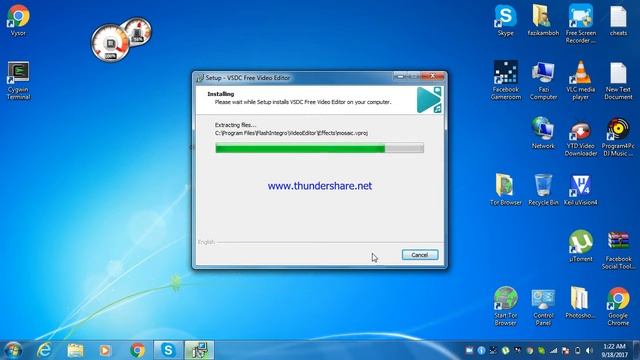Click the Show desktop button
Image resolution: width=640 pixels, height=360 pixels.
[636, 350]
